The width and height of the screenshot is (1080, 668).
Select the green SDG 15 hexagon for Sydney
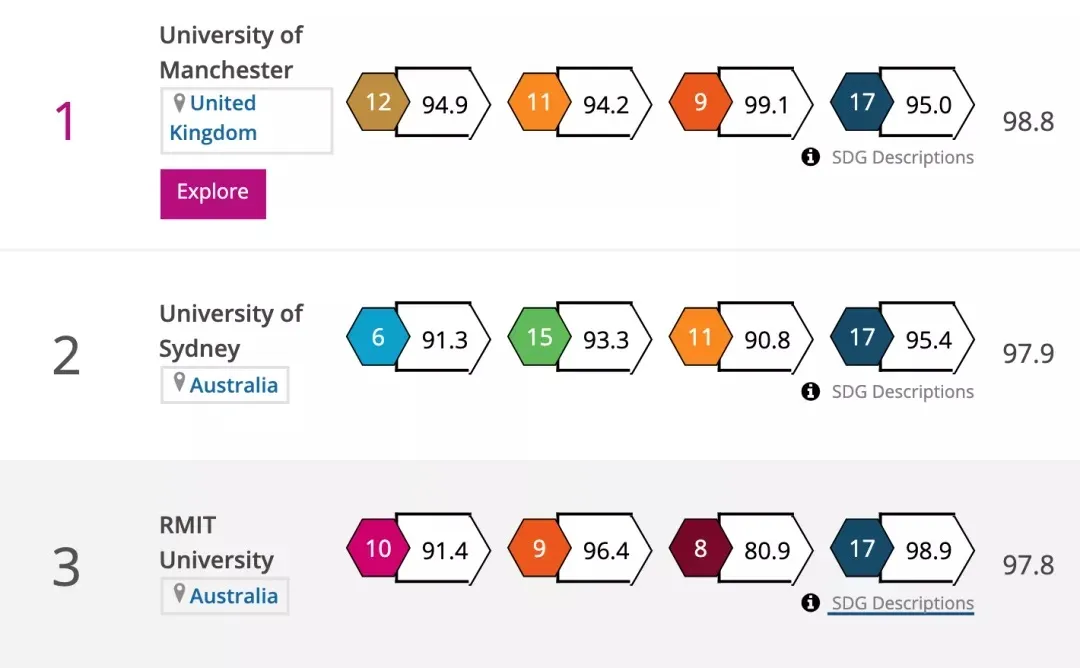(x=538, y=338)
